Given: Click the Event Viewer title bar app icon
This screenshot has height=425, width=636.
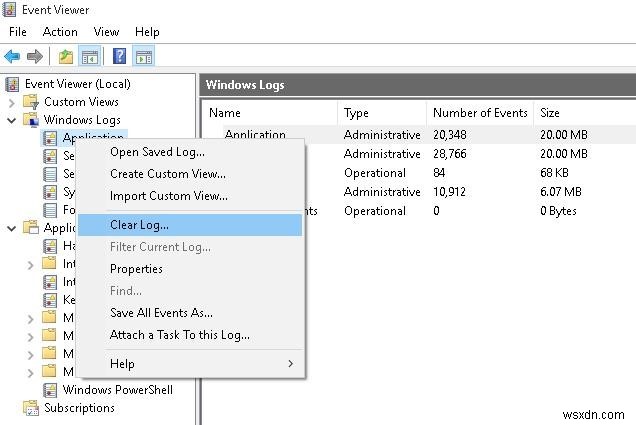Looking at the screenshot, I should coord(9,9).
